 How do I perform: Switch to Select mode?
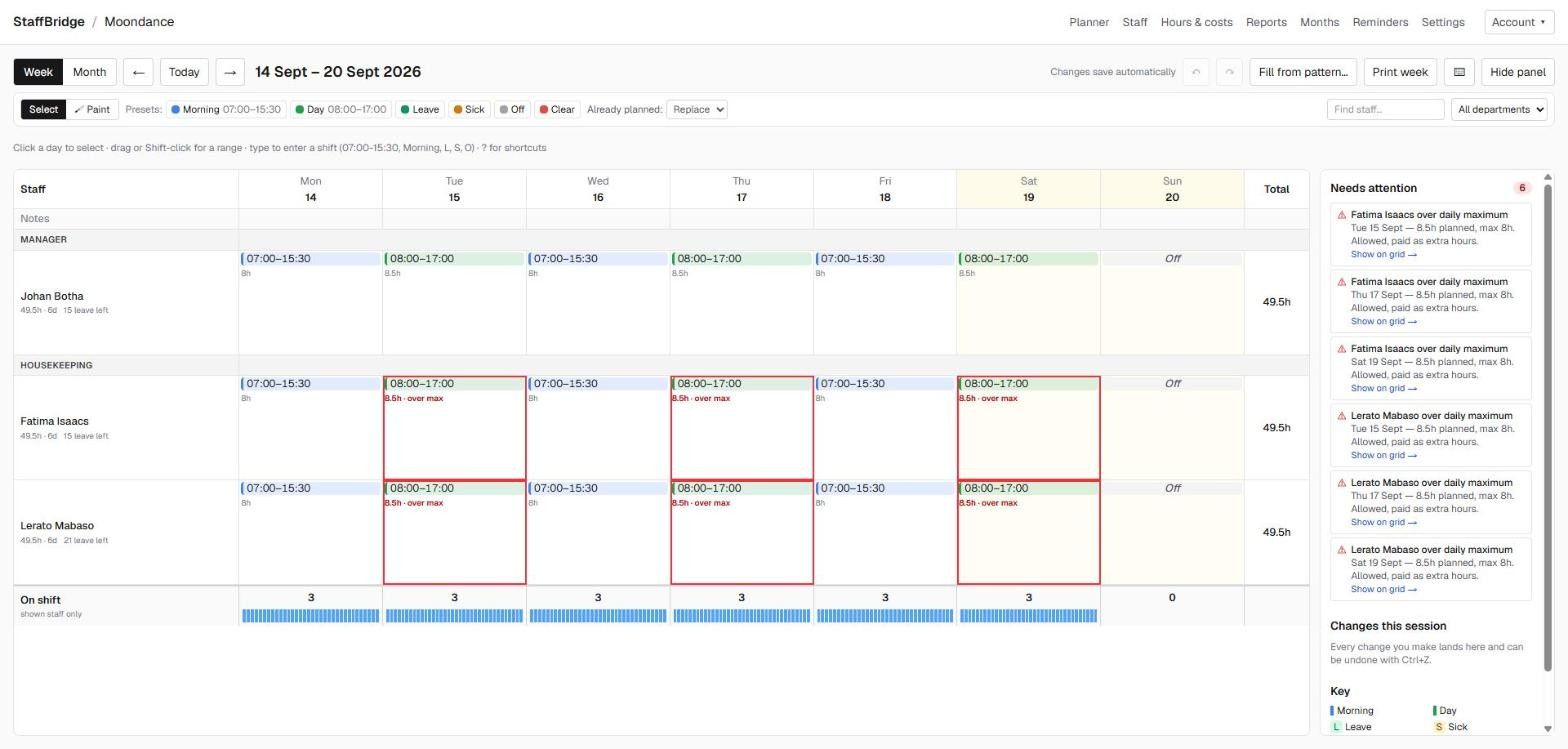[43, 110]
